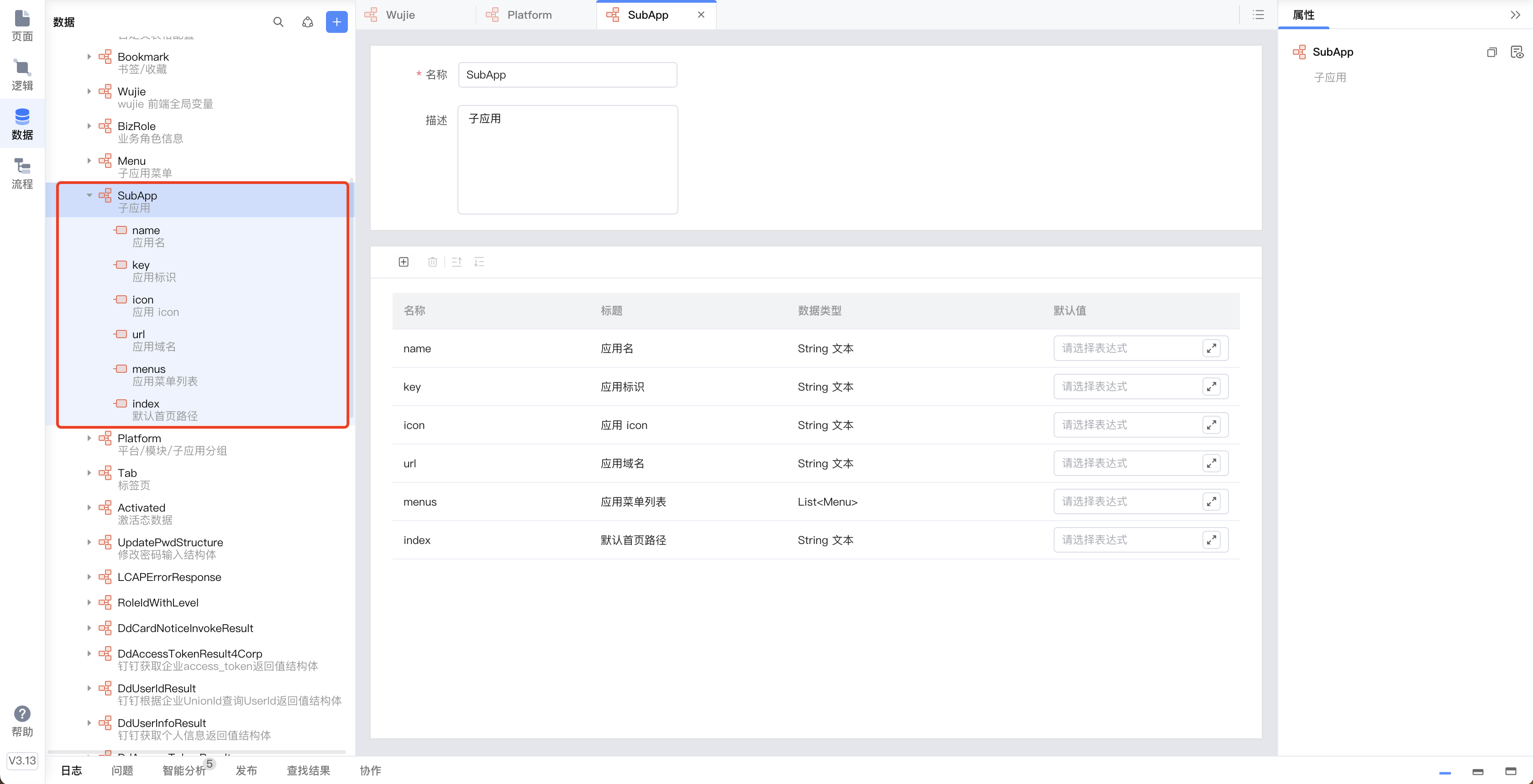Screen dimensions: 1533x784
Task: Click the blue plus add-data button
Action: [336, 22]
